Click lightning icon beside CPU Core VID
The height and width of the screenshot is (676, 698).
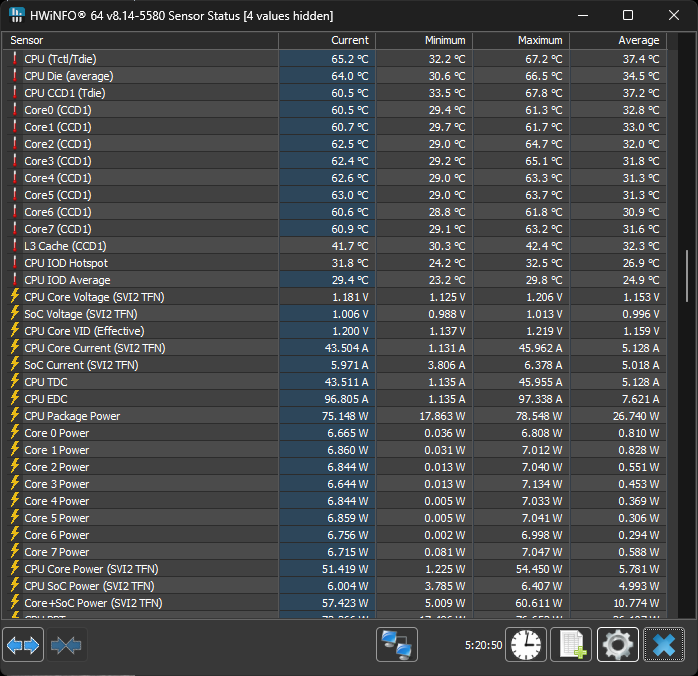point(15,330)
